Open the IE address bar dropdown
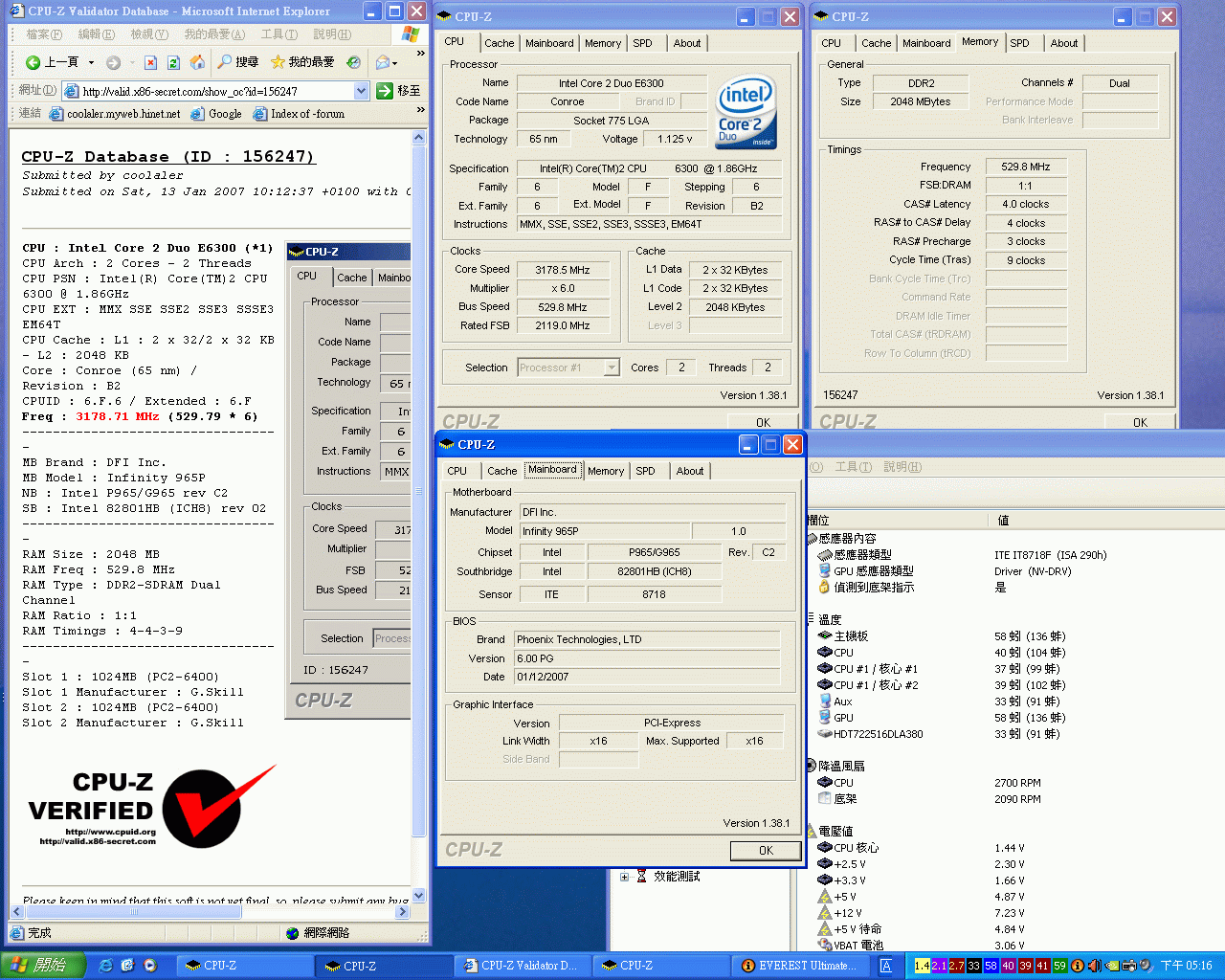Viewport: 1225px width, 980px height. coord(361,91)
